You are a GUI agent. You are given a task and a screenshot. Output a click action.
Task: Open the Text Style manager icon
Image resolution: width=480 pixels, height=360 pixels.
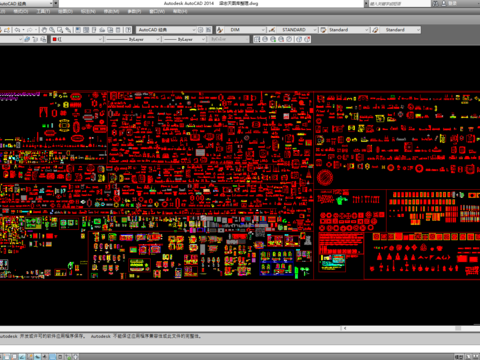click(x=220, y=30)
